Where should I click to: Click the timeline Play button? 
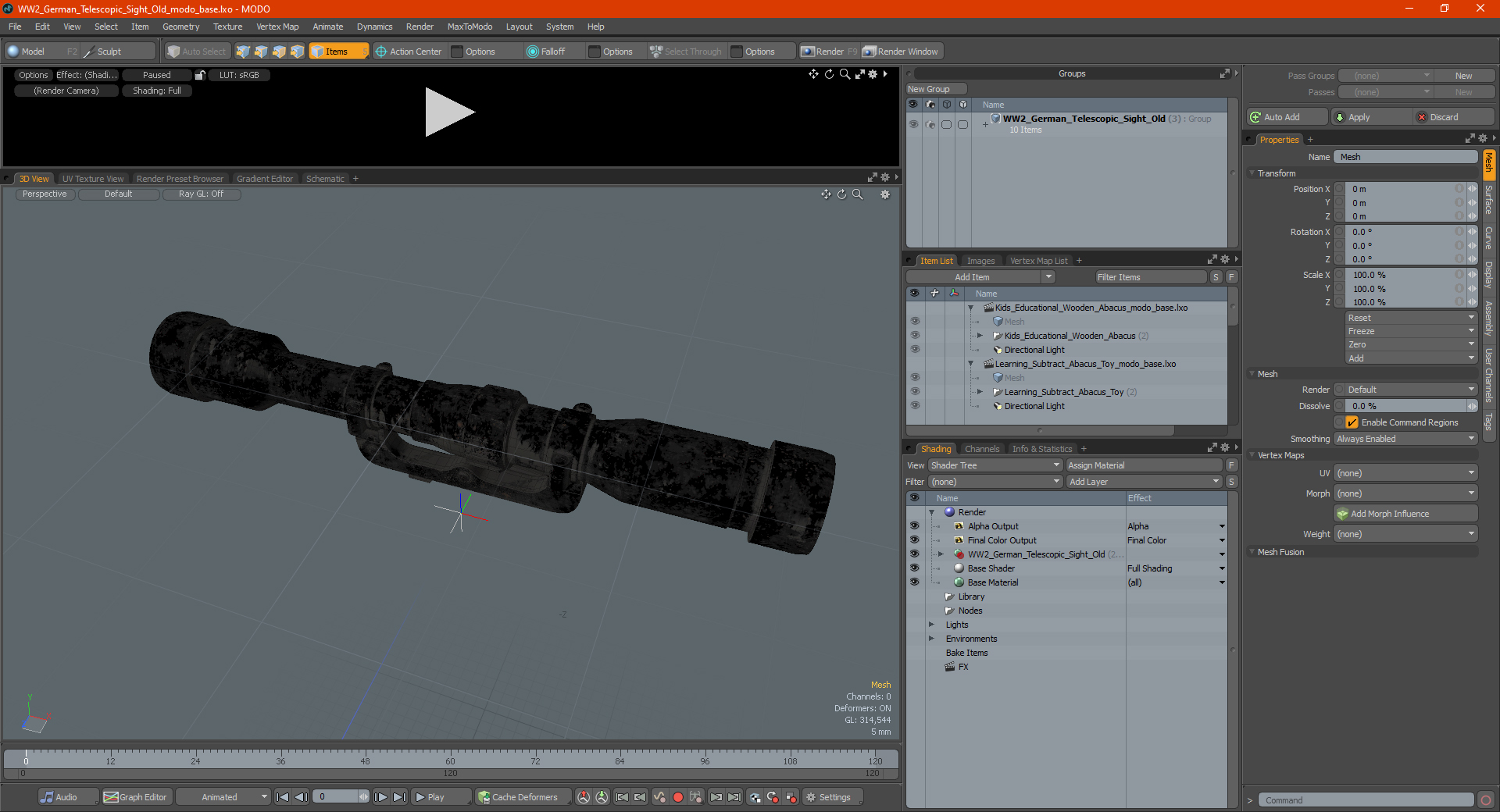point(440,797)
